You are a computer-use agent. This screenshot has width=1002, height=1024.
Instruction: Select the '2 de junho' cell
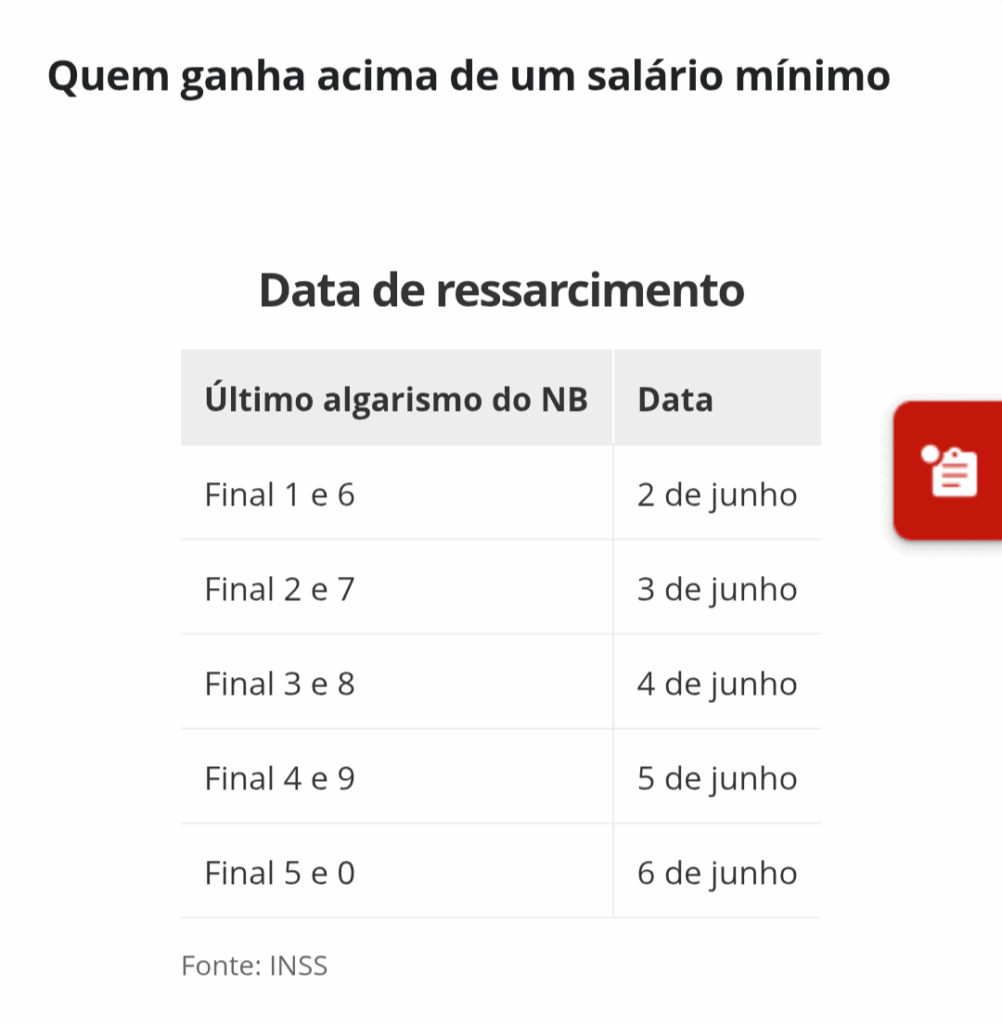[717, 494]
